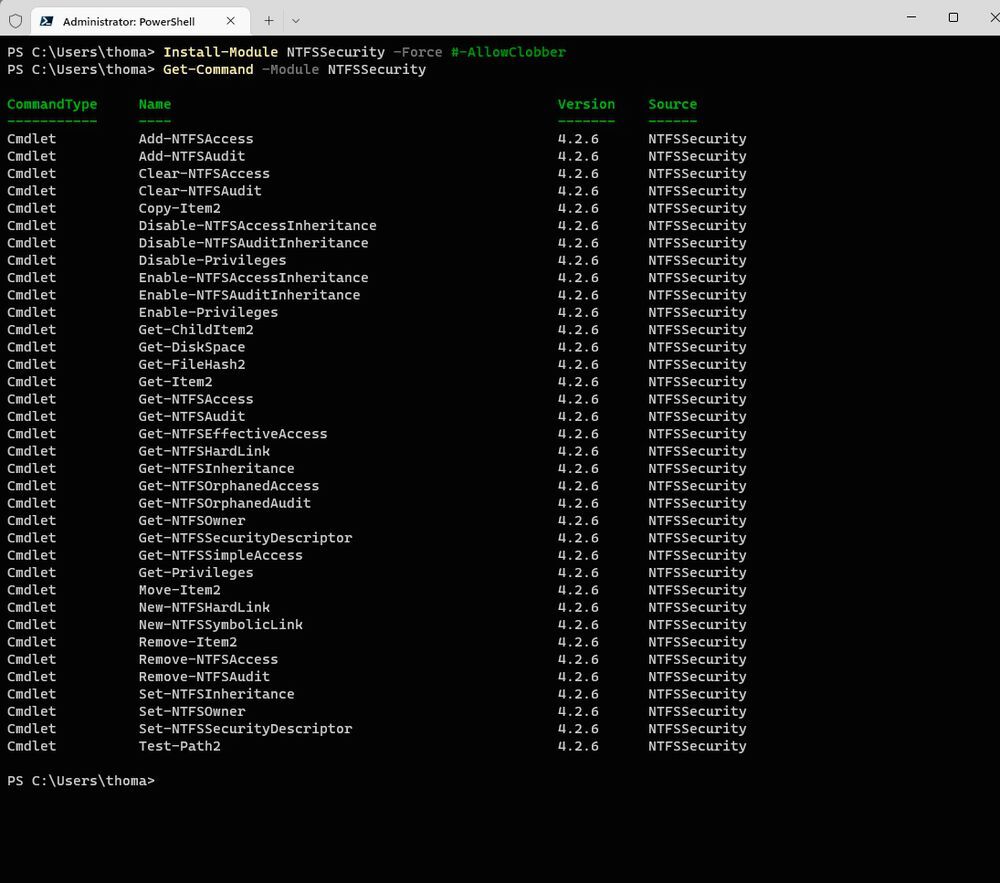The image size is (1000, 883).
Task: Click NTFSSecurity source in Add-NTFSAccess row
Action: click(x=697, y=139)
